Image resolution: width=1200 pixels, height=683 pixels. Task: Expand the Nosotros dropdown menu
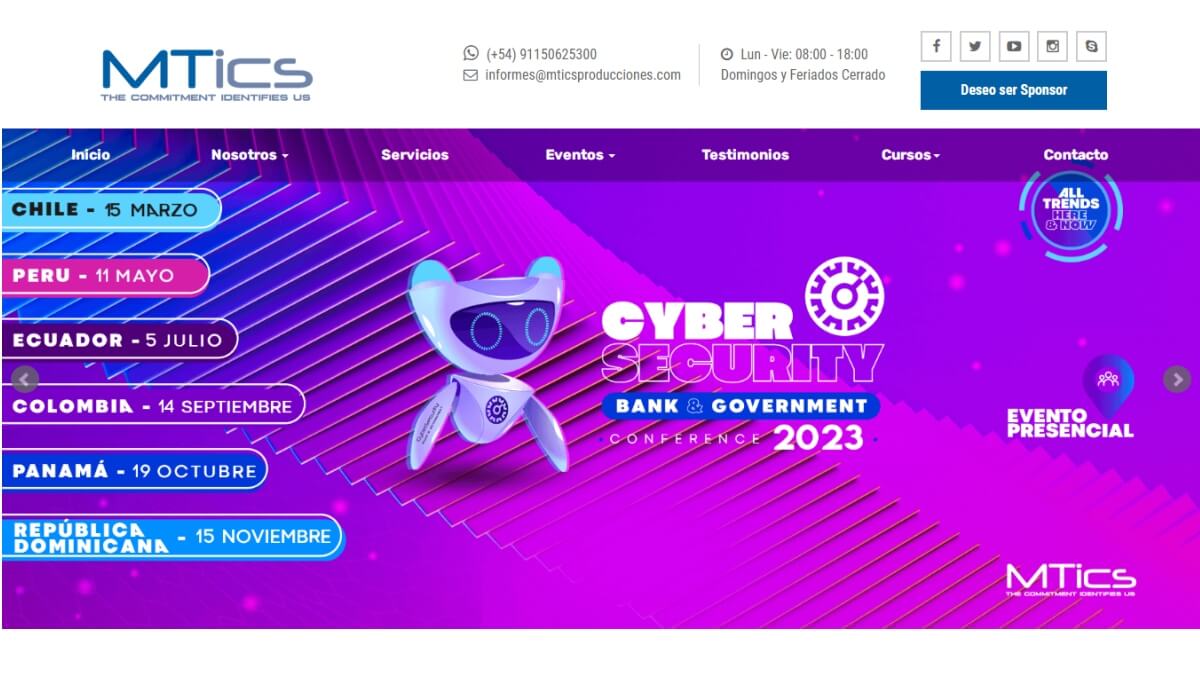(249, 155)
